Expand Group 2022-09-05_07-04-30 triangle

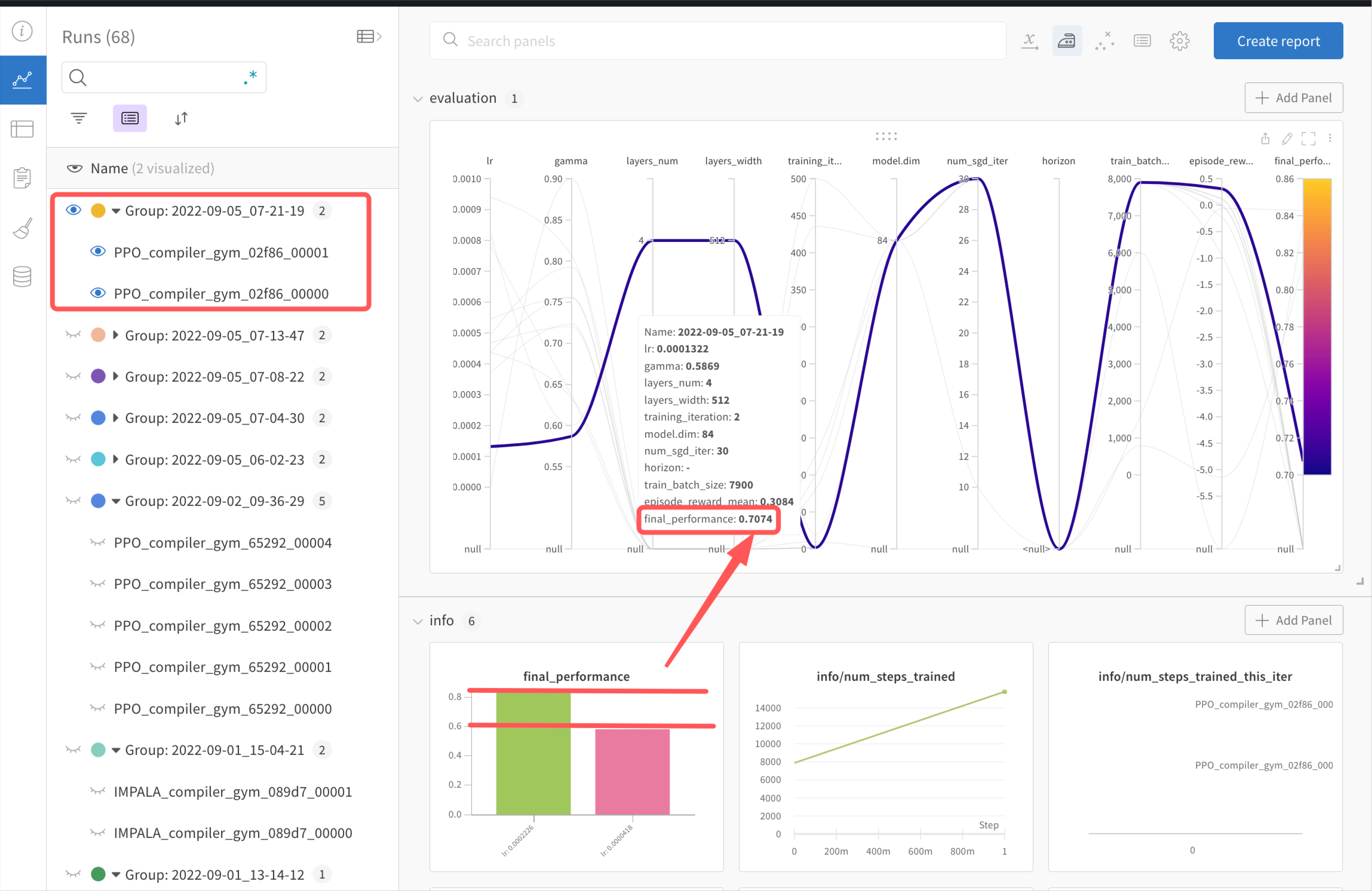(x=116, y=417)
